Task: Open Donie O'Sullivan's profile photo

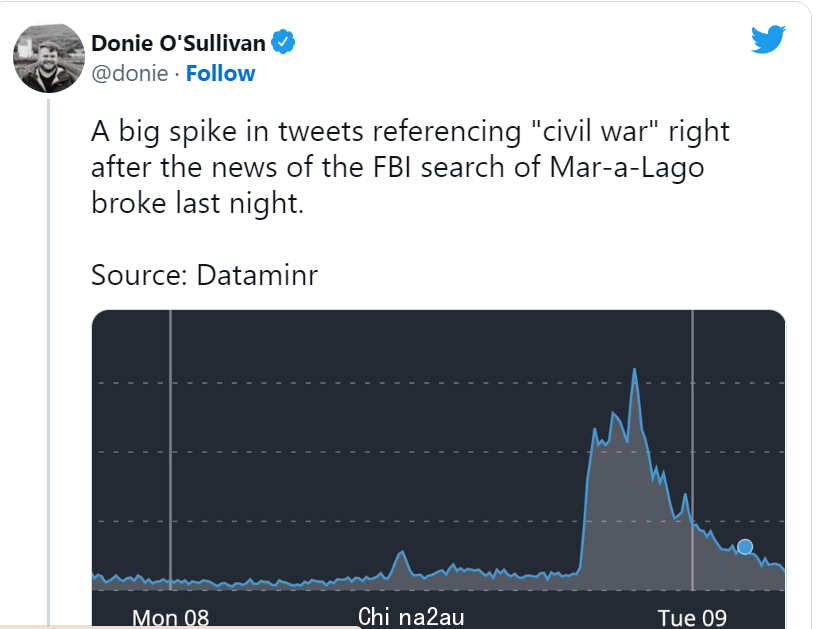Action: point(49,58)
